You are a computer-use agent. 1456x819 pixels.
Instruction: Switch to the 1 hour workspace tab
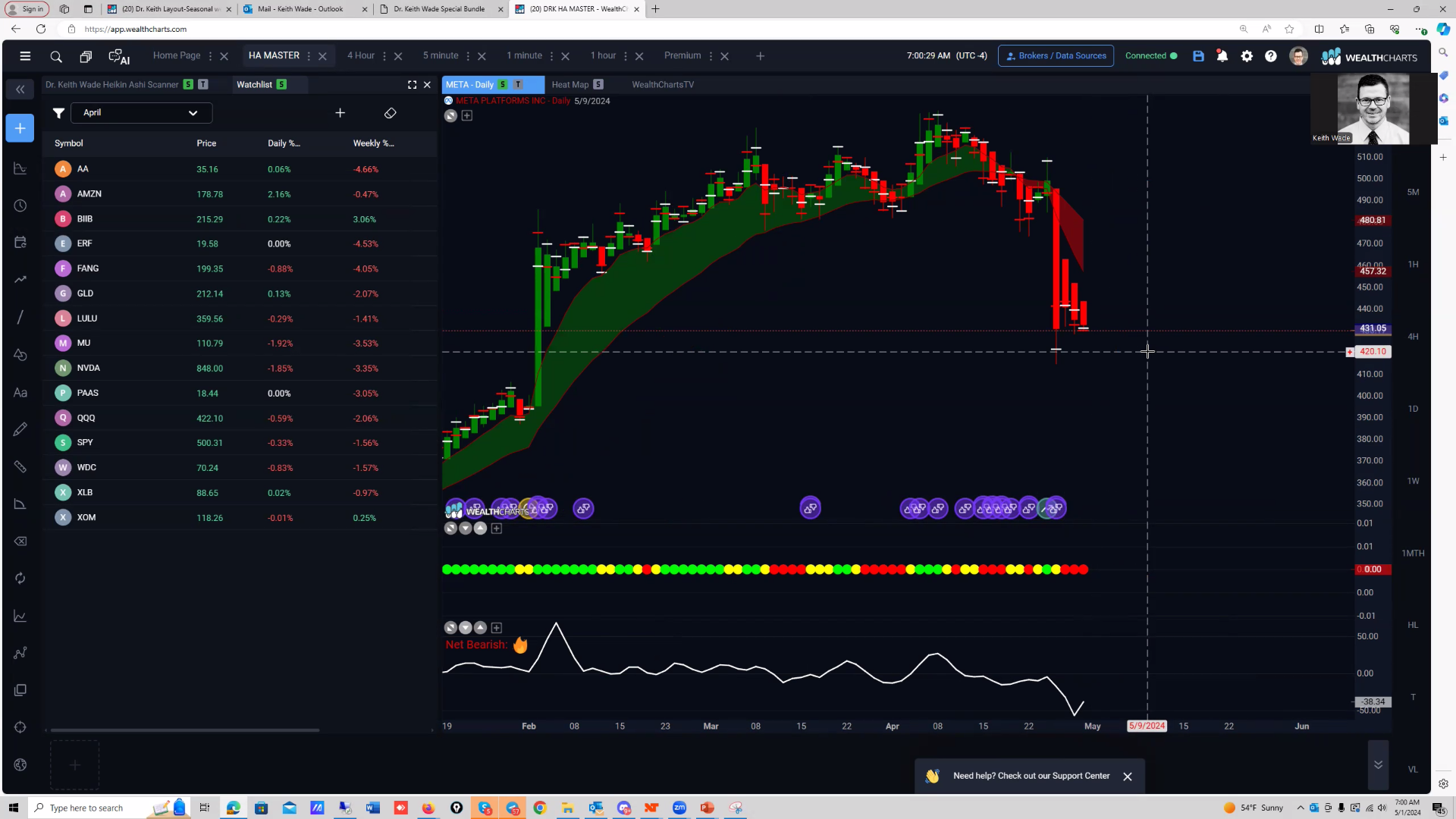tap(604, 55)
